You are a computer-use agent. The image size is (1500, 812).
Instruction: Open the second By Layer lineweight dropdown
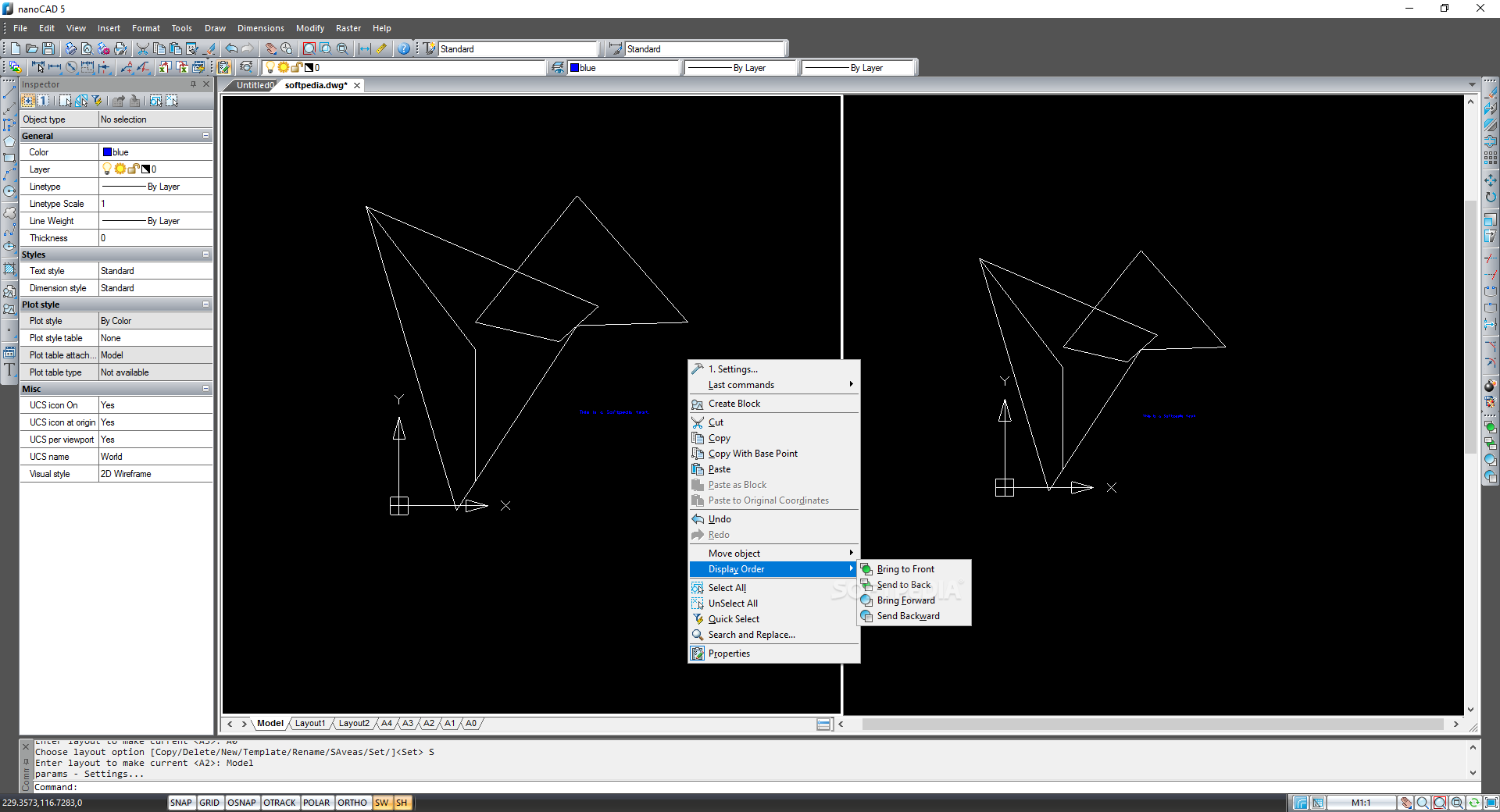coord(858,68)
